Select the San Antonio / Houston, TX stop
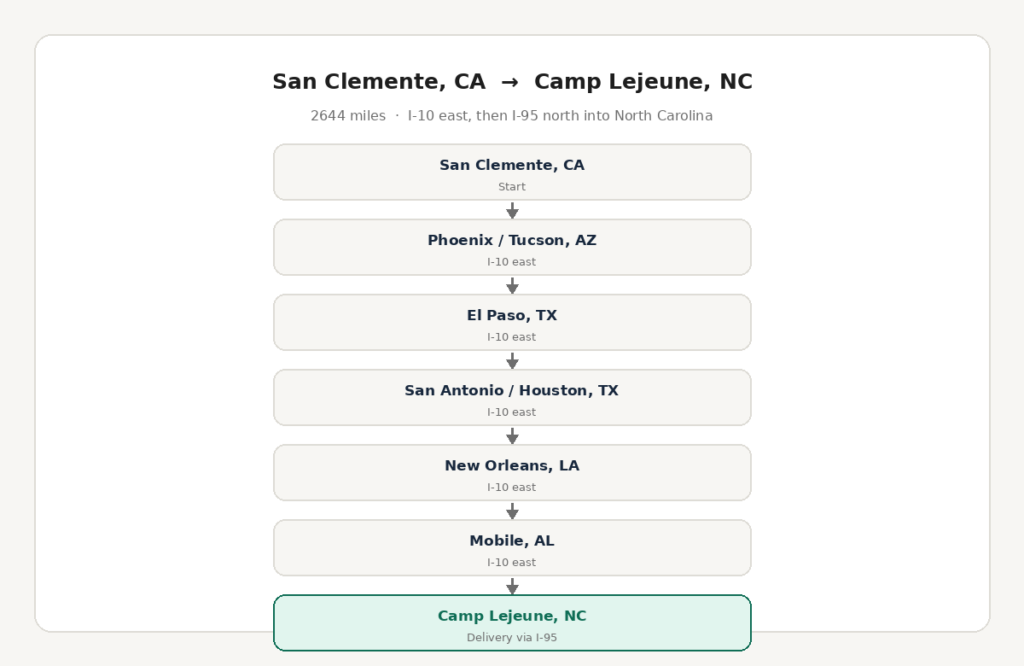The image size is (1024, 666). coord(512,398)
